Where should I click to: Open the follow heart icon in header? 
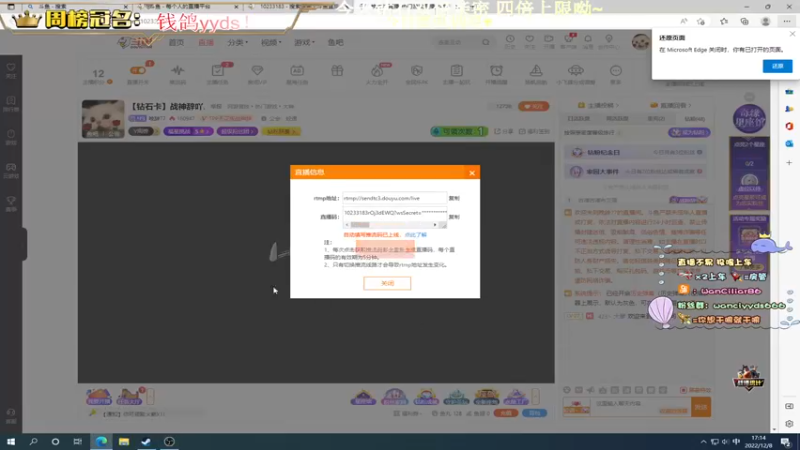click(530, 41)
